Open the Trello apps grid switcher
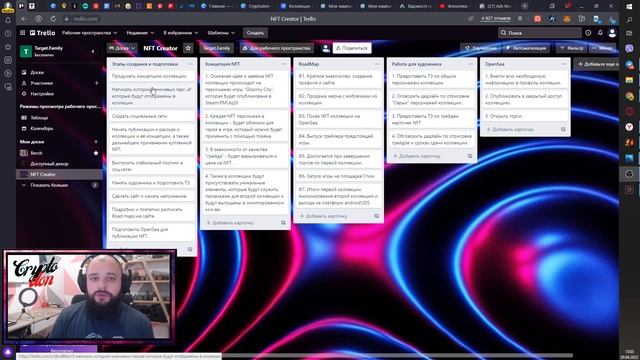The height and width of the screenshot is (360, 640). coord(22,33)
